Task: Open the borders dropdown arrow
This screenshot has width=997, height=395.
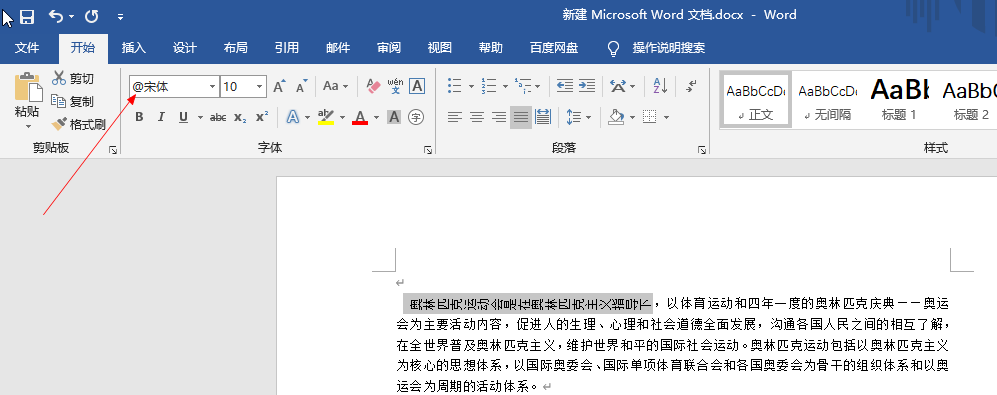Action: click(x=666, y=118)
